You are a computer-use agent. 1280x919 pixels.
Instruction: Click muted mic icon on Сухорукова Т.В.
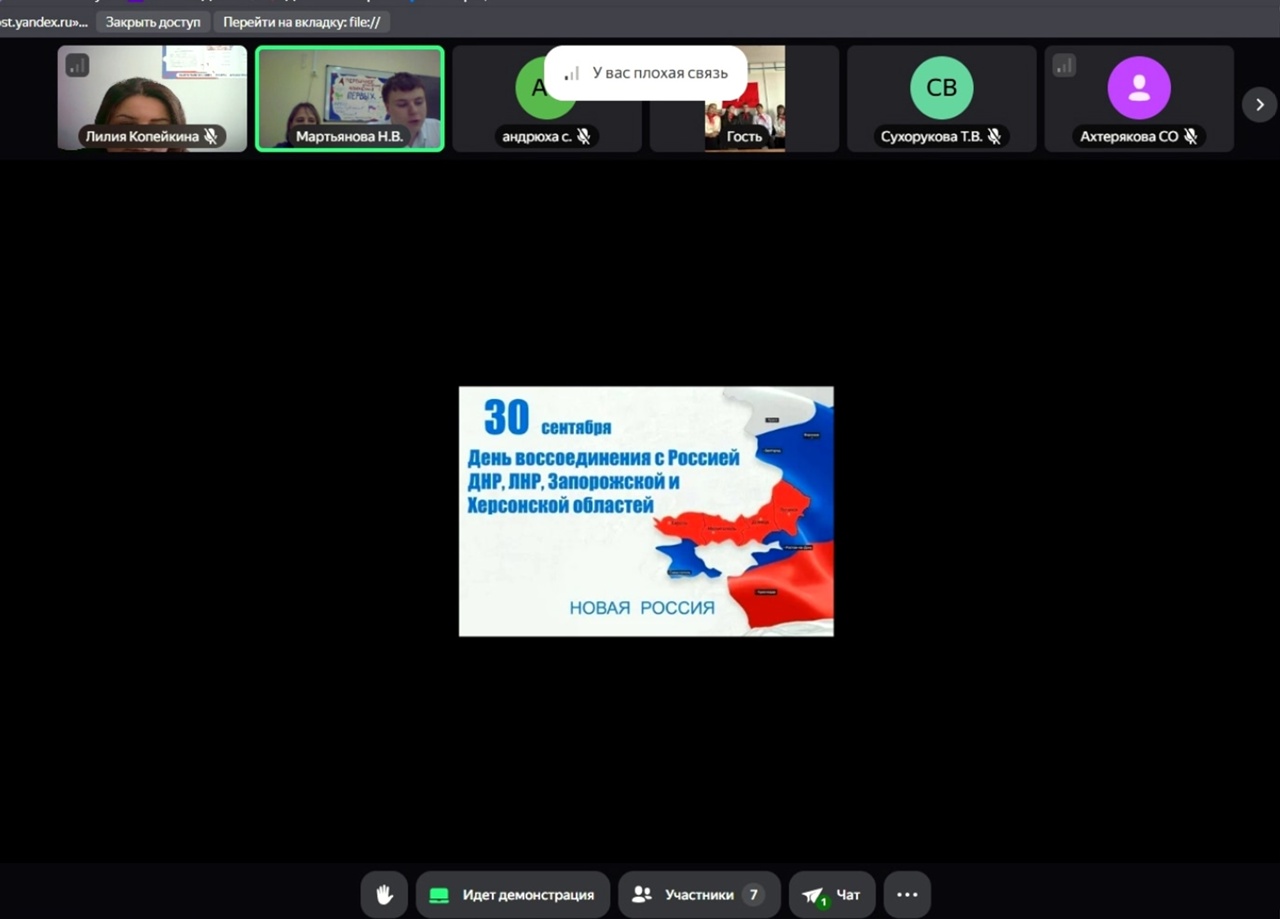click(994, 137)
